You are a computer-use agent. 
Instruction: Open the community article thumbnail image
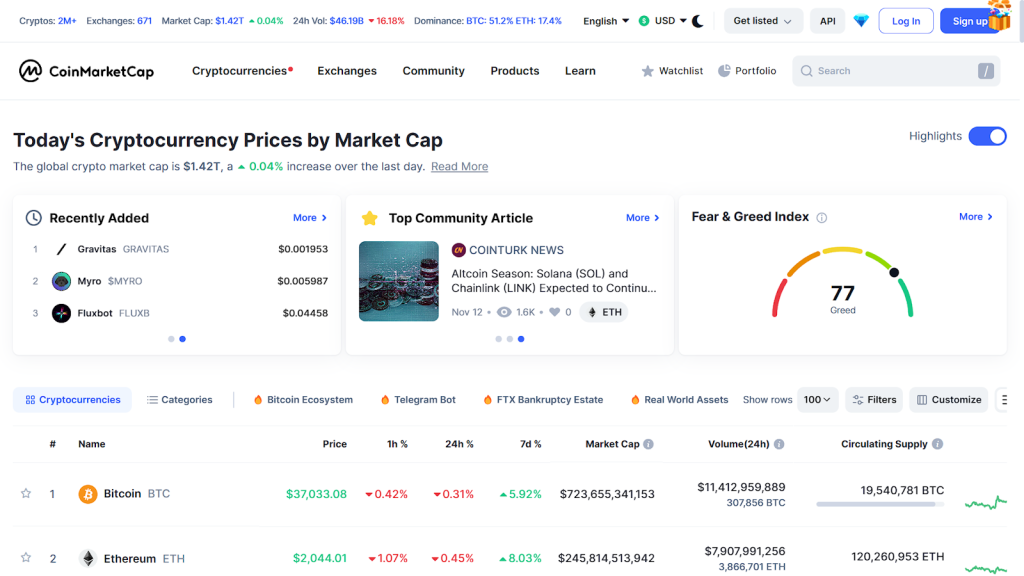click(x=399, y=281)
